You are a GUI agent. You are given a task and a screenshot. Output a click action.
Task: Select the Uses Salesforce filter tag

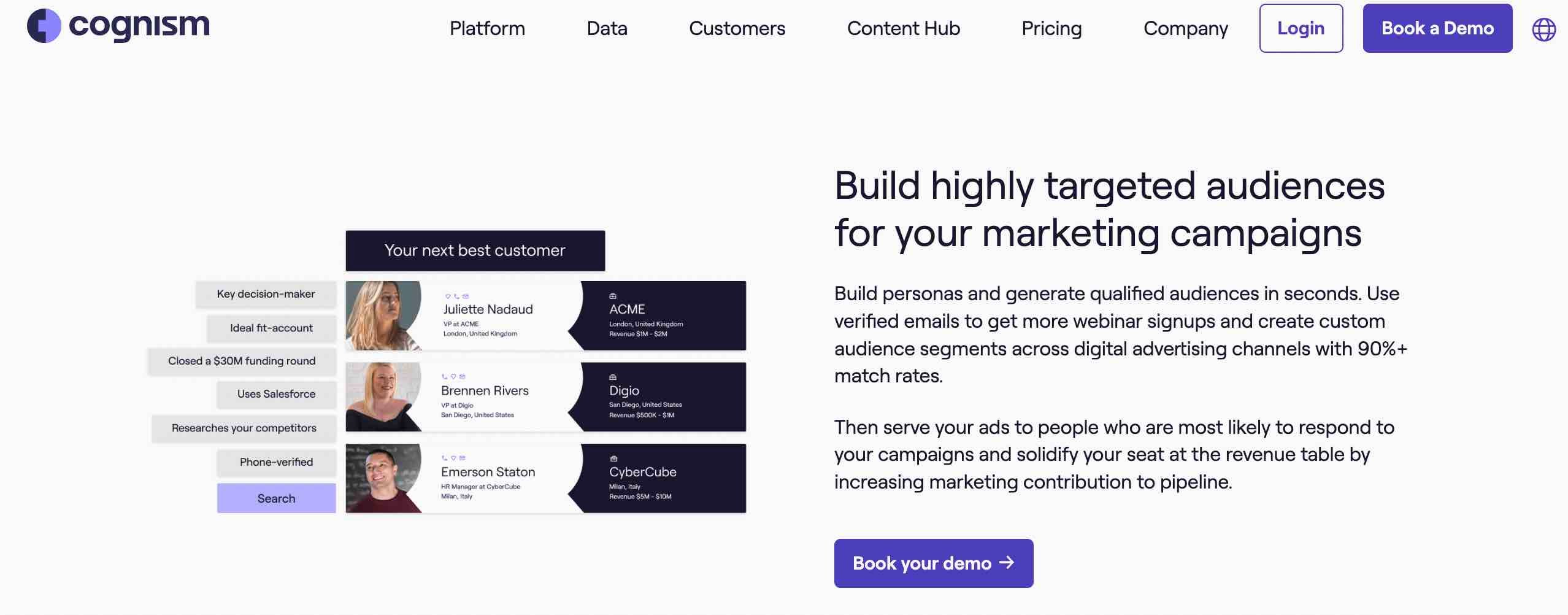pyautogui.click(x=276, y=394)
